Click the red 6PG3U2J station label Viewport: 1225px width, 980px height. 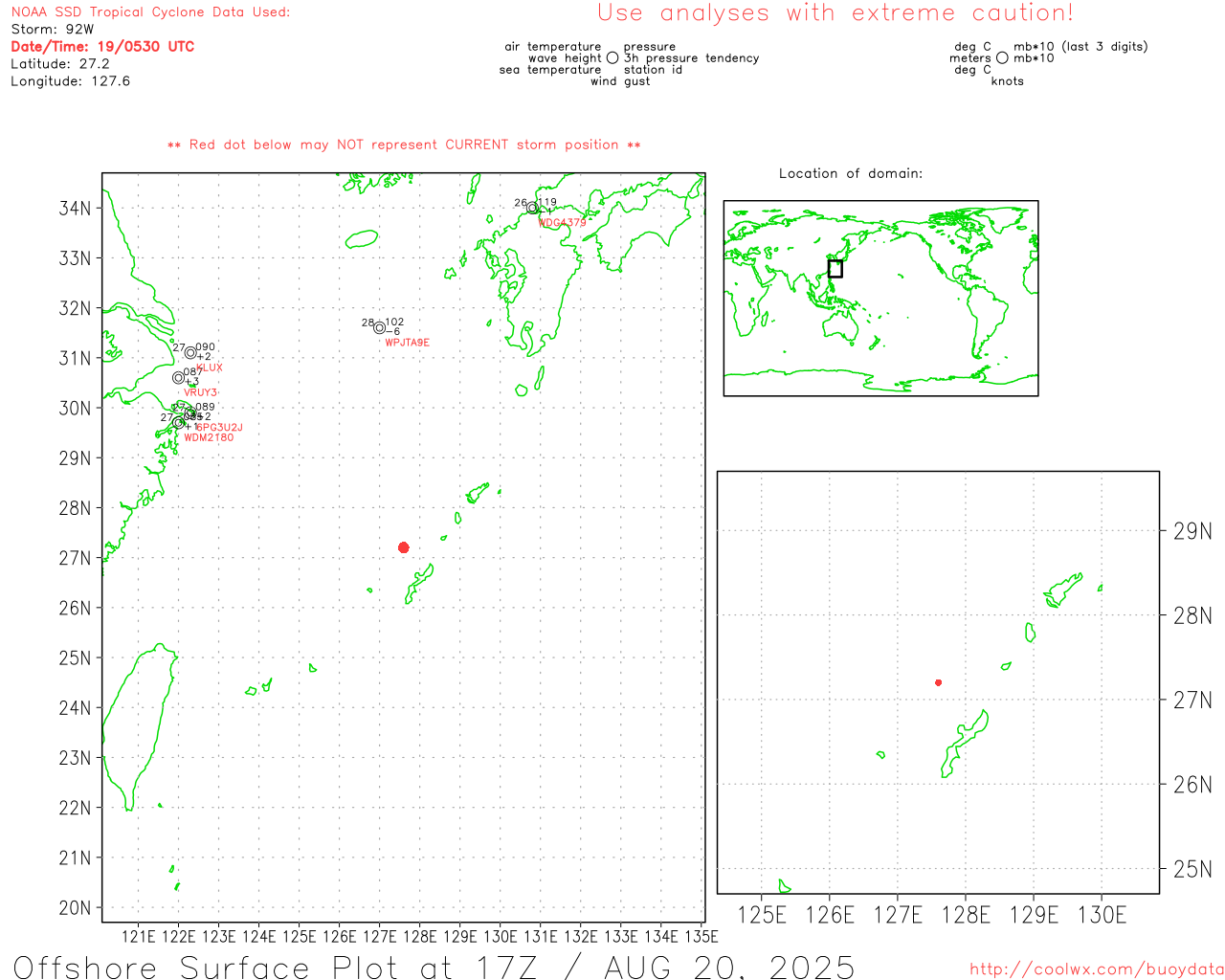tap(219, 428)
